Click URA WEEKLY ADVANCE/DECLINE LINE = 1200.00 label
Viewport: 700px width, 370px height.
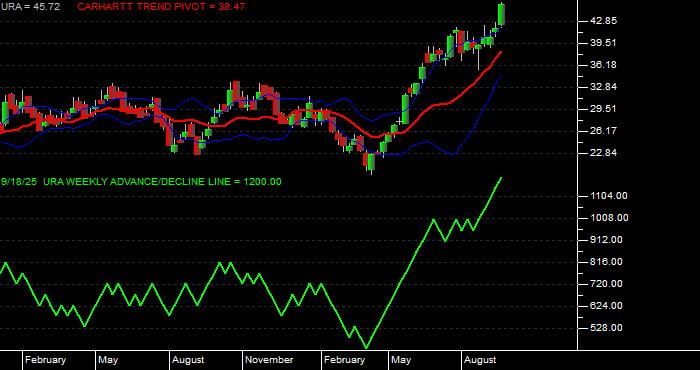pos(162,182)
